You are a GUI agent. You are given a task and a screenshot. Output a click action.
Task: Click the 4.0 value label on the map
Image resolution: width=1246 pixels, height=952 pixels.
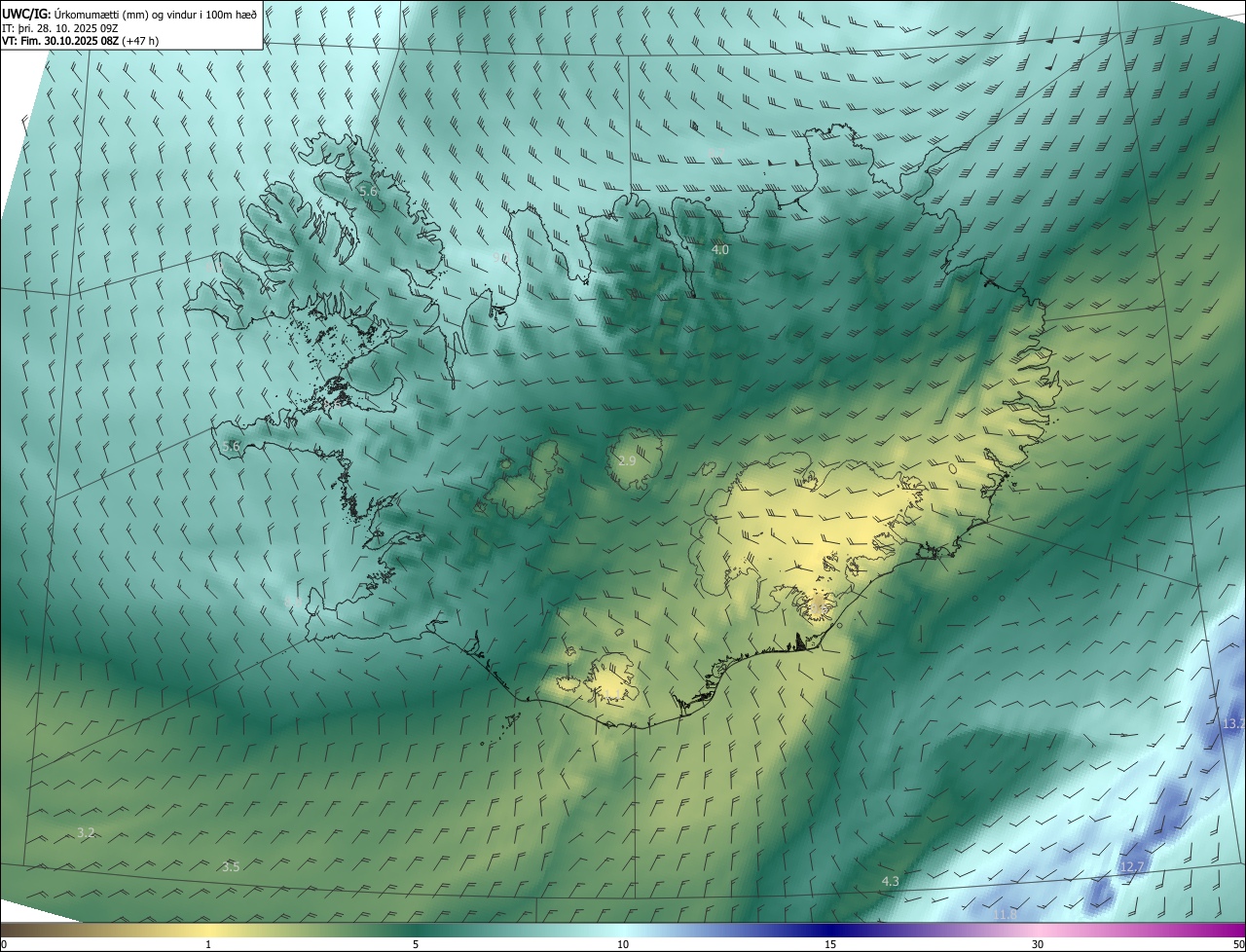720,250
